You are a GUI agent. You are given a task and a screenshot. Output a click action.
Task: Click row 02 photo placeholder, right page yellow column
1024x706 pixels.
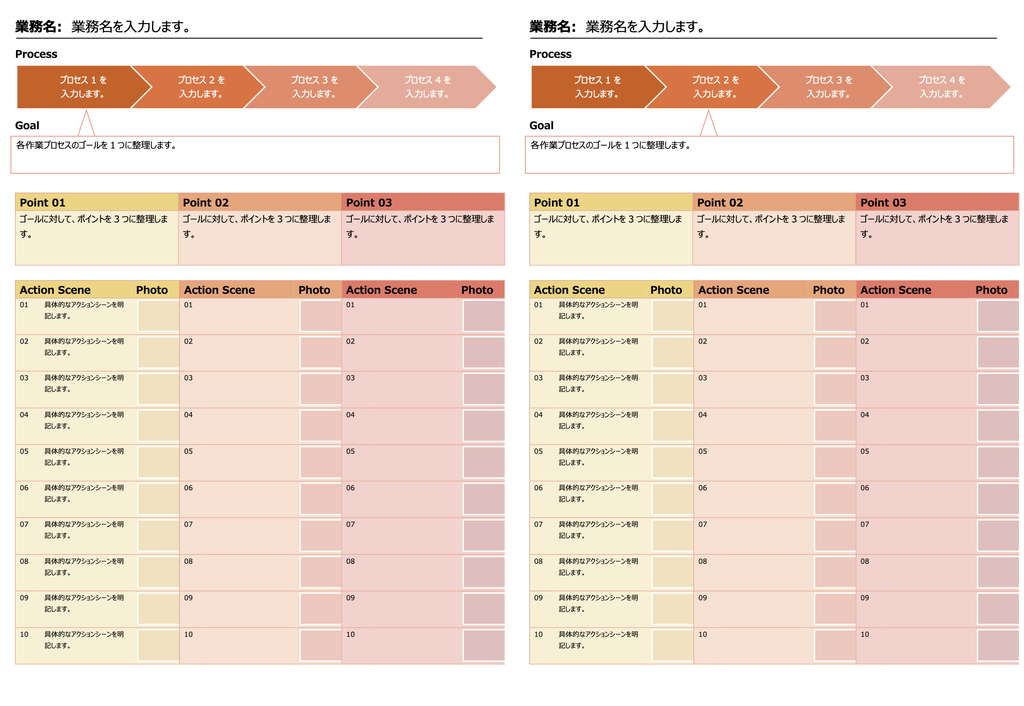[x=673, y=353]
